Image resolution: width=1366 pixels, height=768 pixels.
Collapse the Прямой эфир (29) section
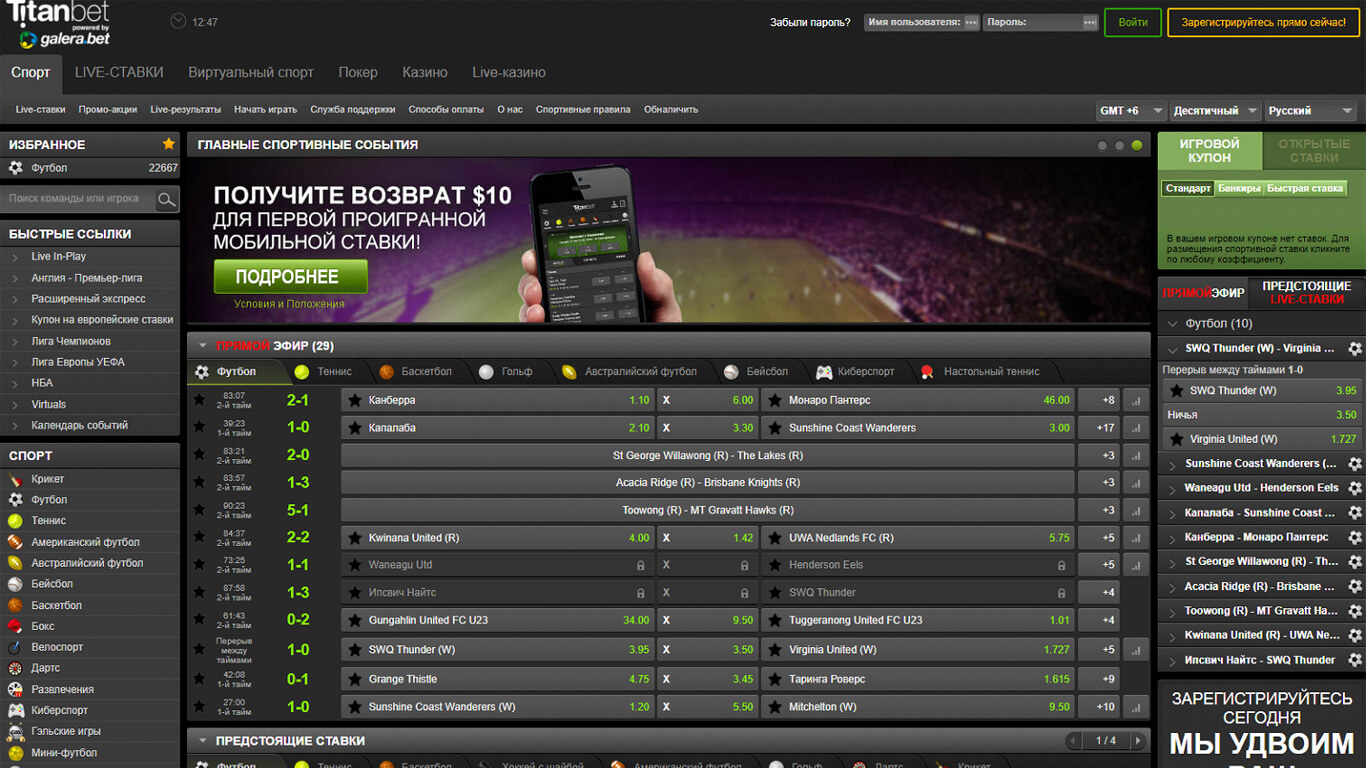pyautogui.click(x=202, y=346)
